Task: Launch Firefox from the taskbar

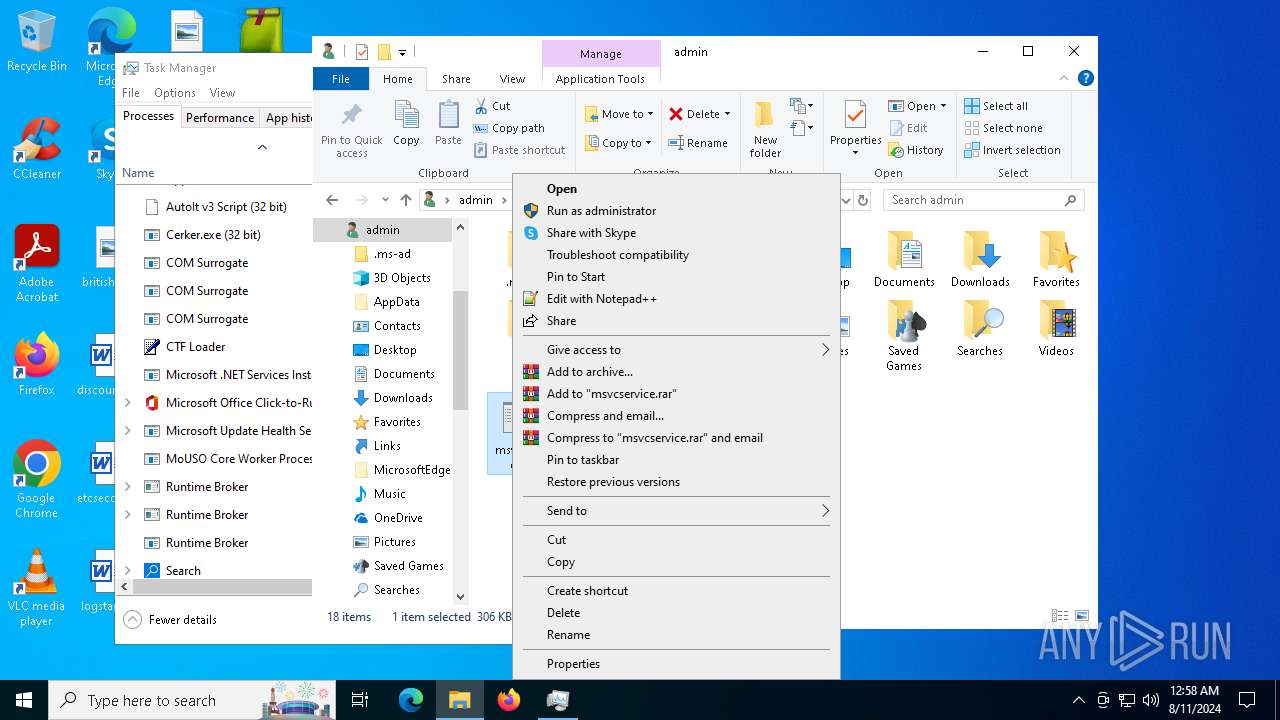Action: coord(509,700)
